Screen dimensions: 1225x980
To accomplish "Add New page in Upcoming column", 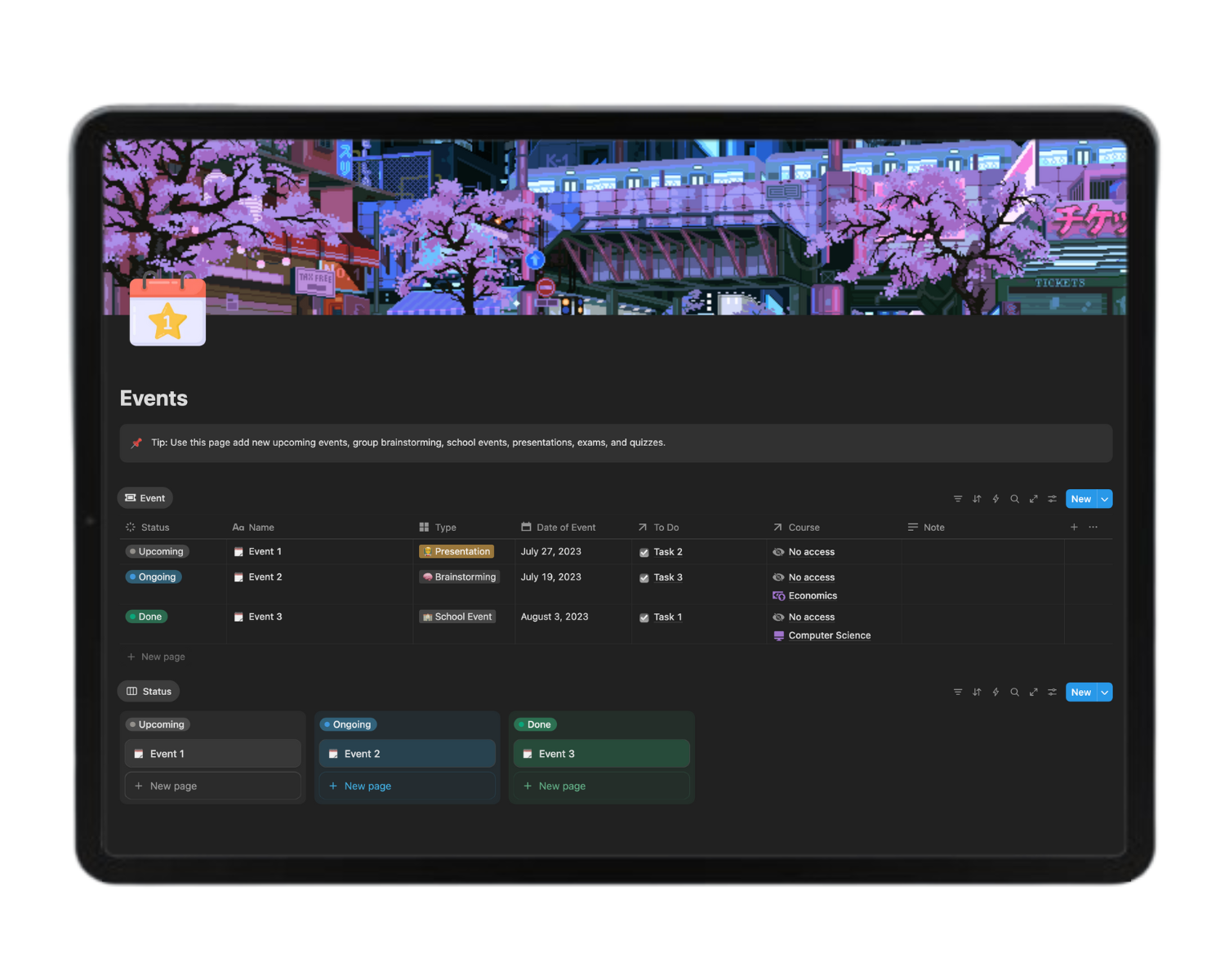I will (x=212, y=786).
